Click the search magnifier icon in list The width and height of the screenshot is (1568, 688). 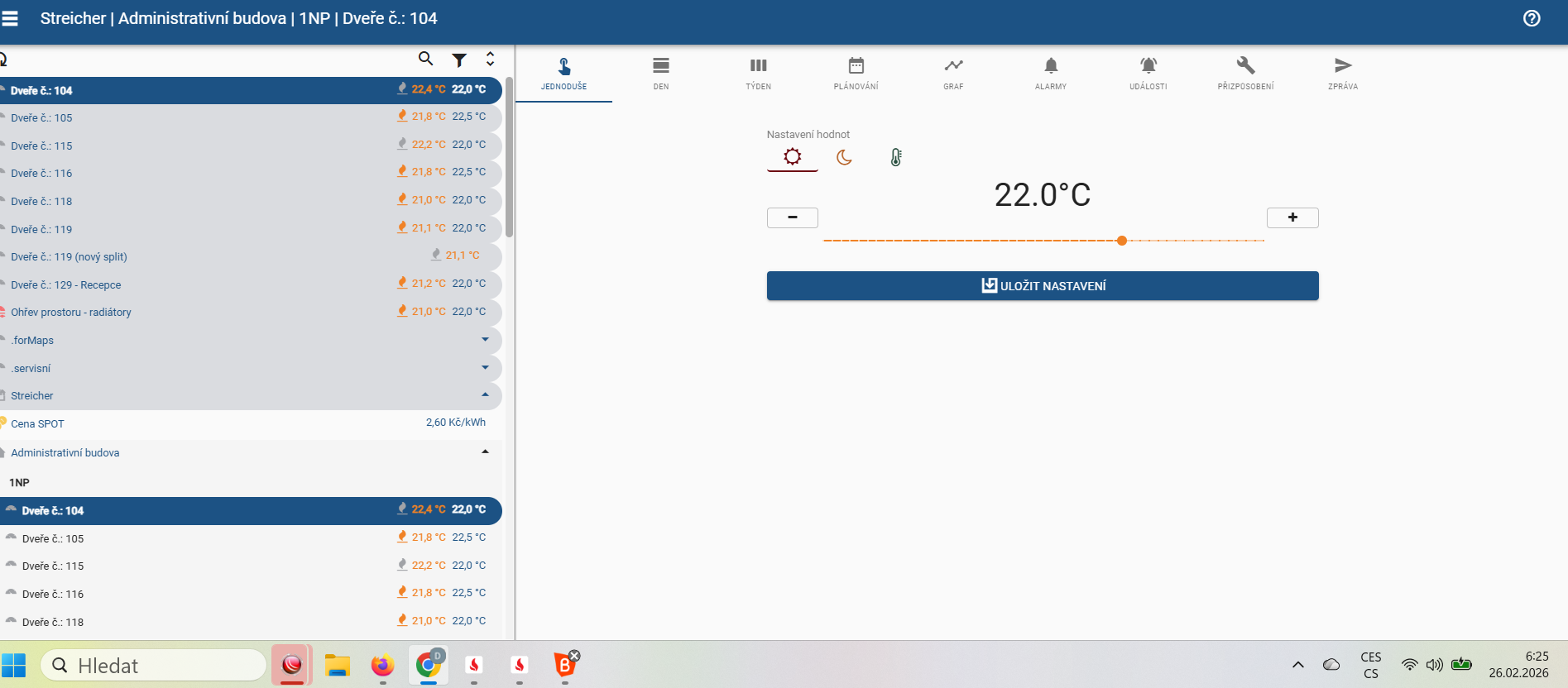(x=425, y=59)
